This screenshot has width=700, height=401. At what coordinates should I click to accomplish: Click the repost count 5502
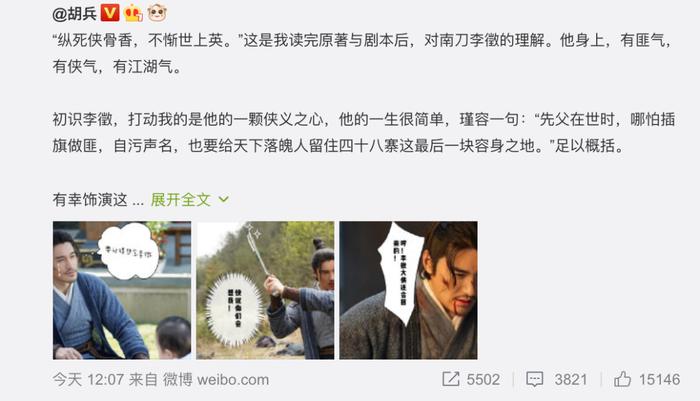(483, 380)
